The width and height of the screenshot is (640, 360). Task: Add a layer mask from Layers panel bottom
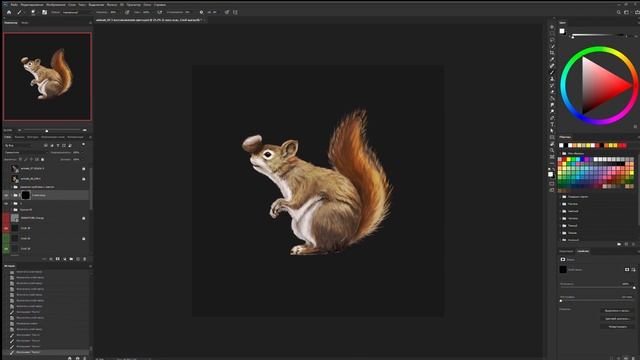(x=58, y=259)
